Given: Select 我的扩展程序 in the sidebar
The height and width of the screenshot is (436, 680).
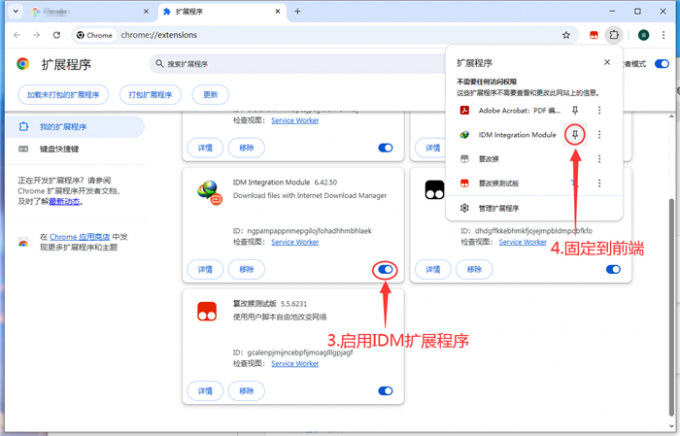Looking at the screenshot, I should 75,127.
